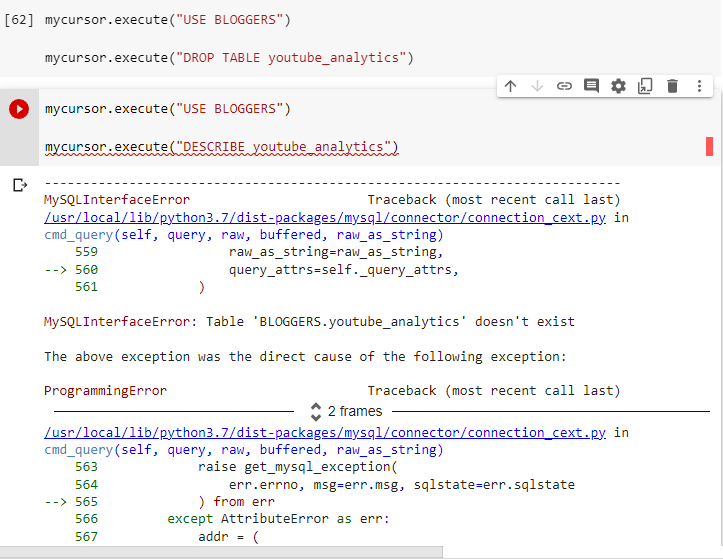The width and height of the screenshot is (723, 560).
Task: Add a comment to the cell
Action: pyautogui.click(x=591, y=86)
